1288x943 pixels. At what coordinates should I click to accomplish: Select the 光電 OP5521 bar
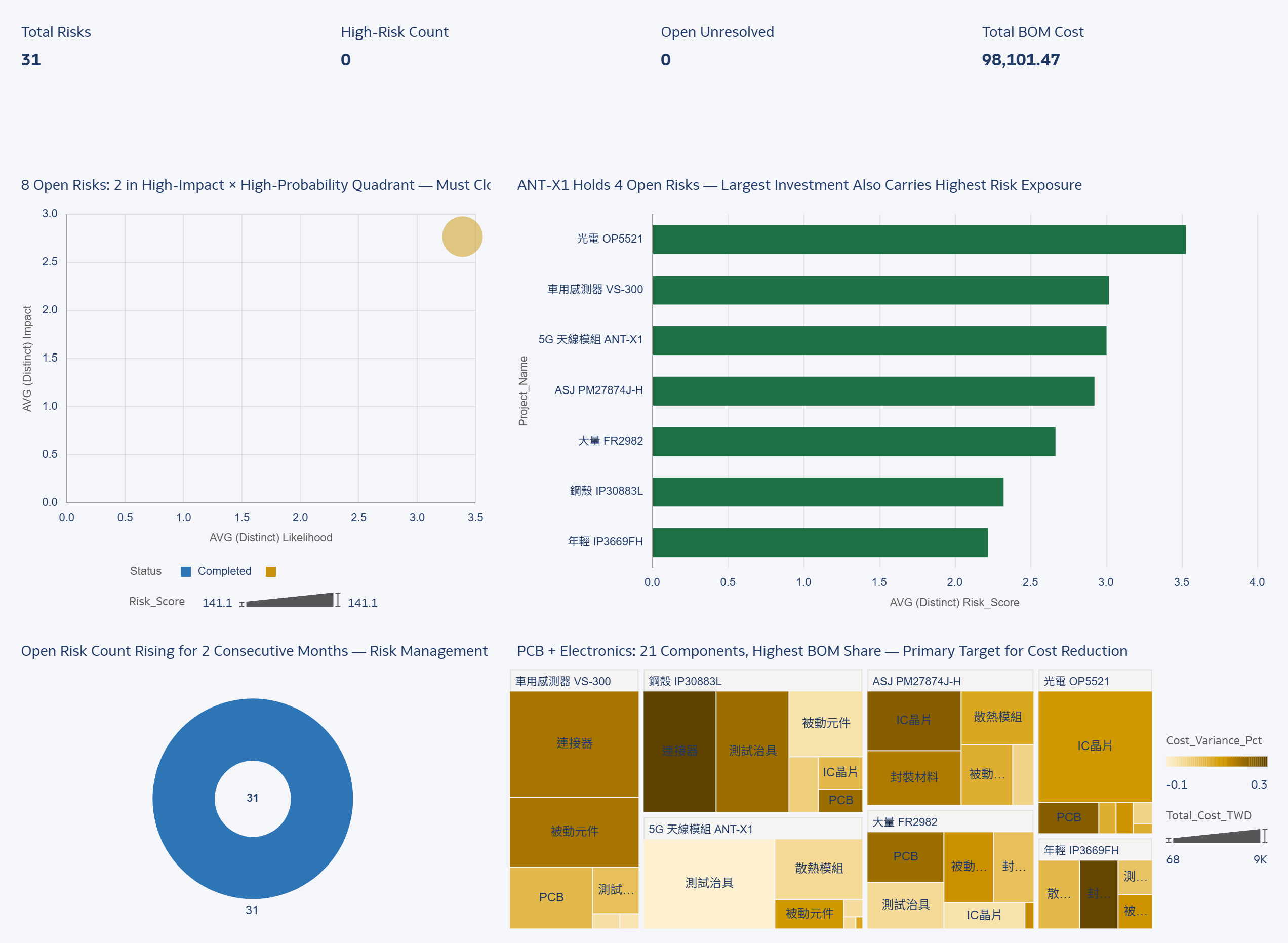[x=918, y=239]
